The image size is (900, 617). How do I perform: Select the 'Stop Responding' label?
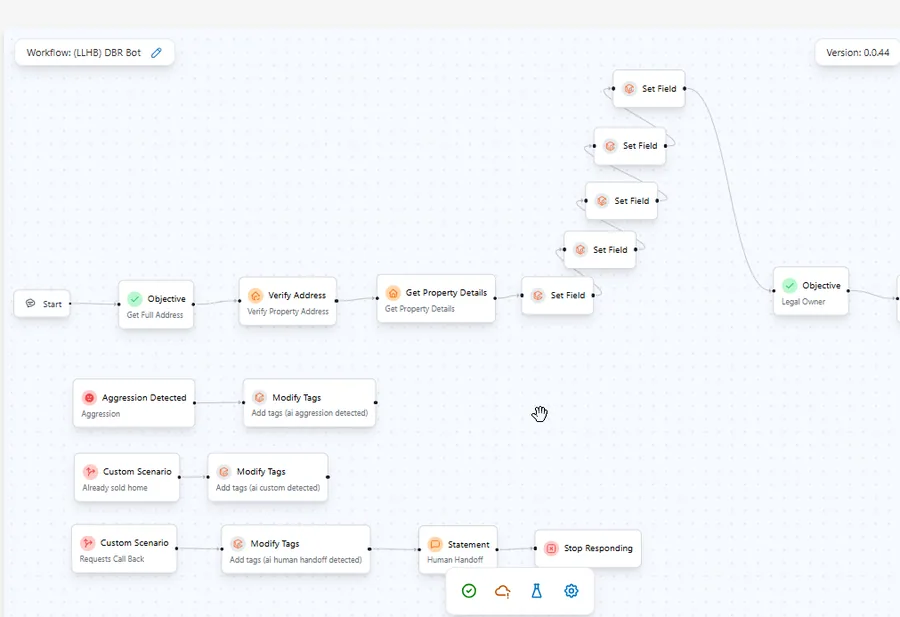pyautogui.click(x=598, y=548)
